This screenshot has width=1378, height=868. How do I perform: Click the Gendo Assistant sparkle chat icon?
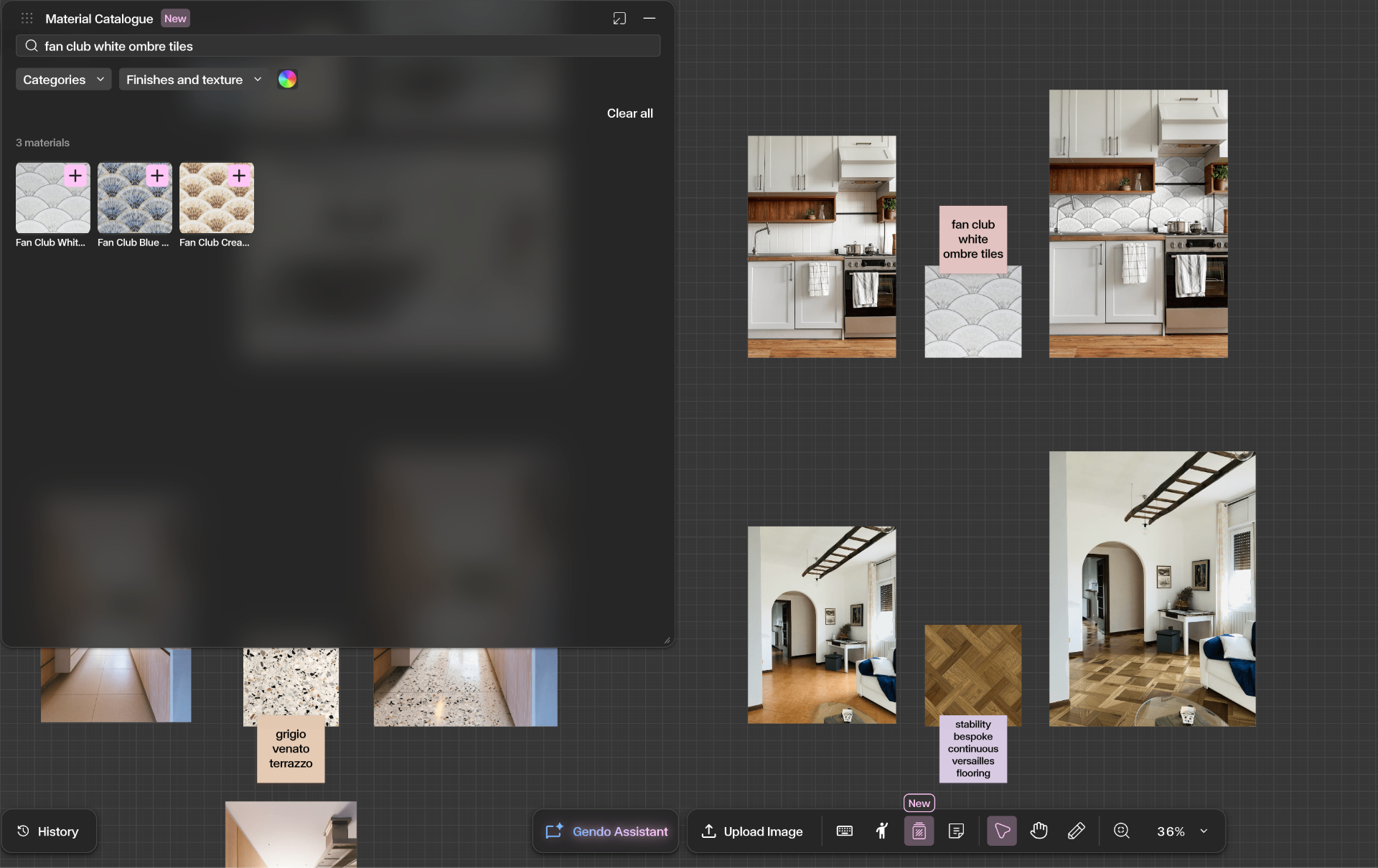click(x=554, y=831)
